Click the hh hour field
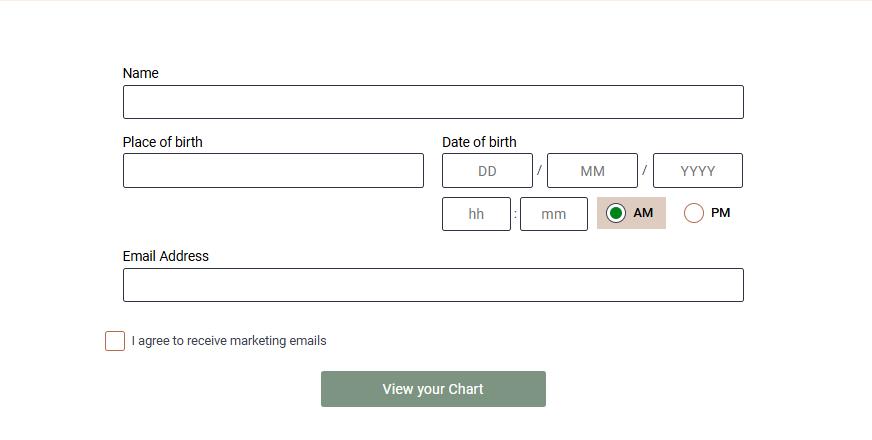Image resolution: width=872 pixels, height=440 pixels. [x=476, y=214]
